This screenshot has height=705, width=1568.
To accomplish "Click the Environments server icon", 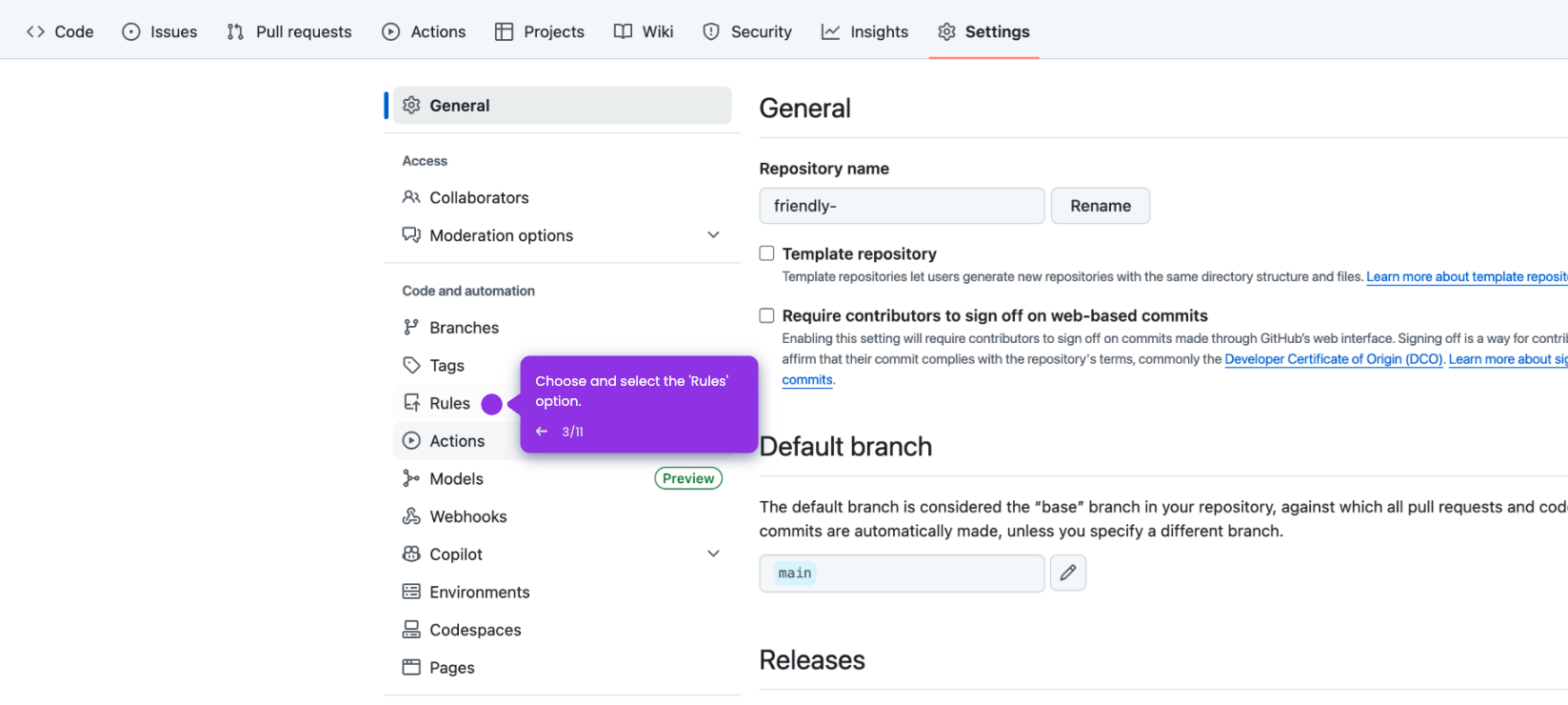I will 411,592.
